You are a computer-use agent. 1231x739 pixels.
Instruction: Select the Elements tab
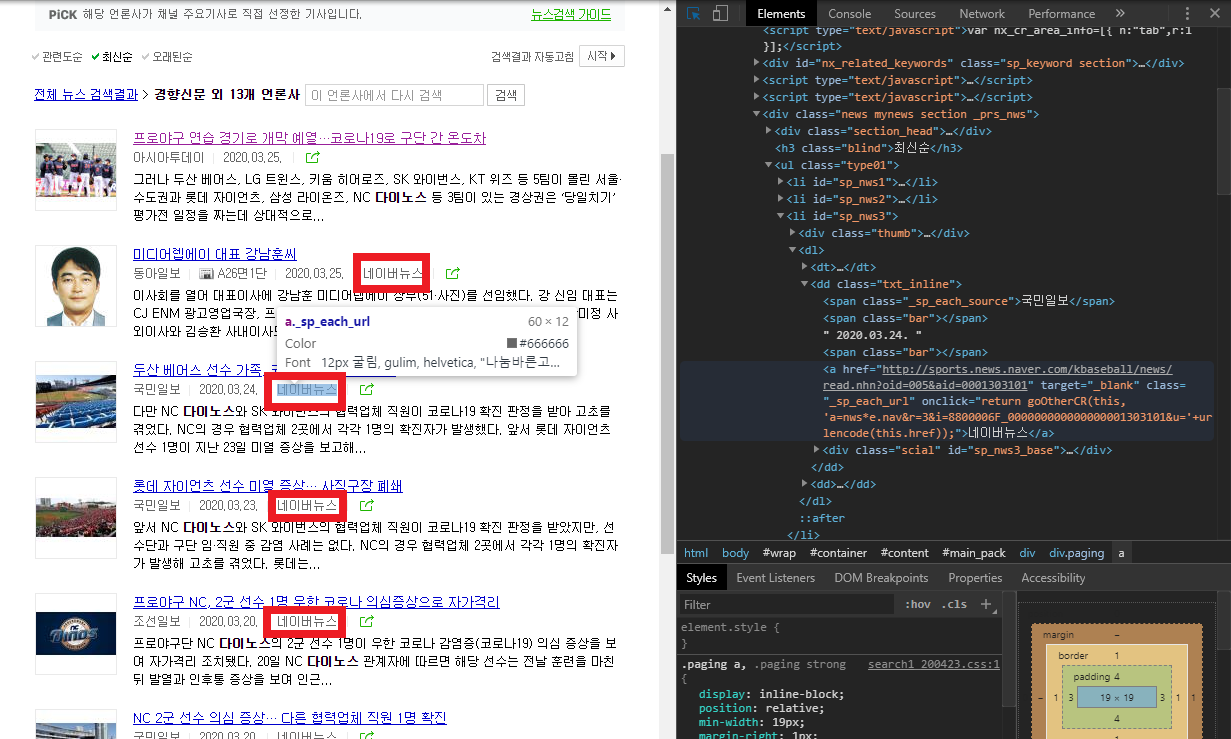781,14
